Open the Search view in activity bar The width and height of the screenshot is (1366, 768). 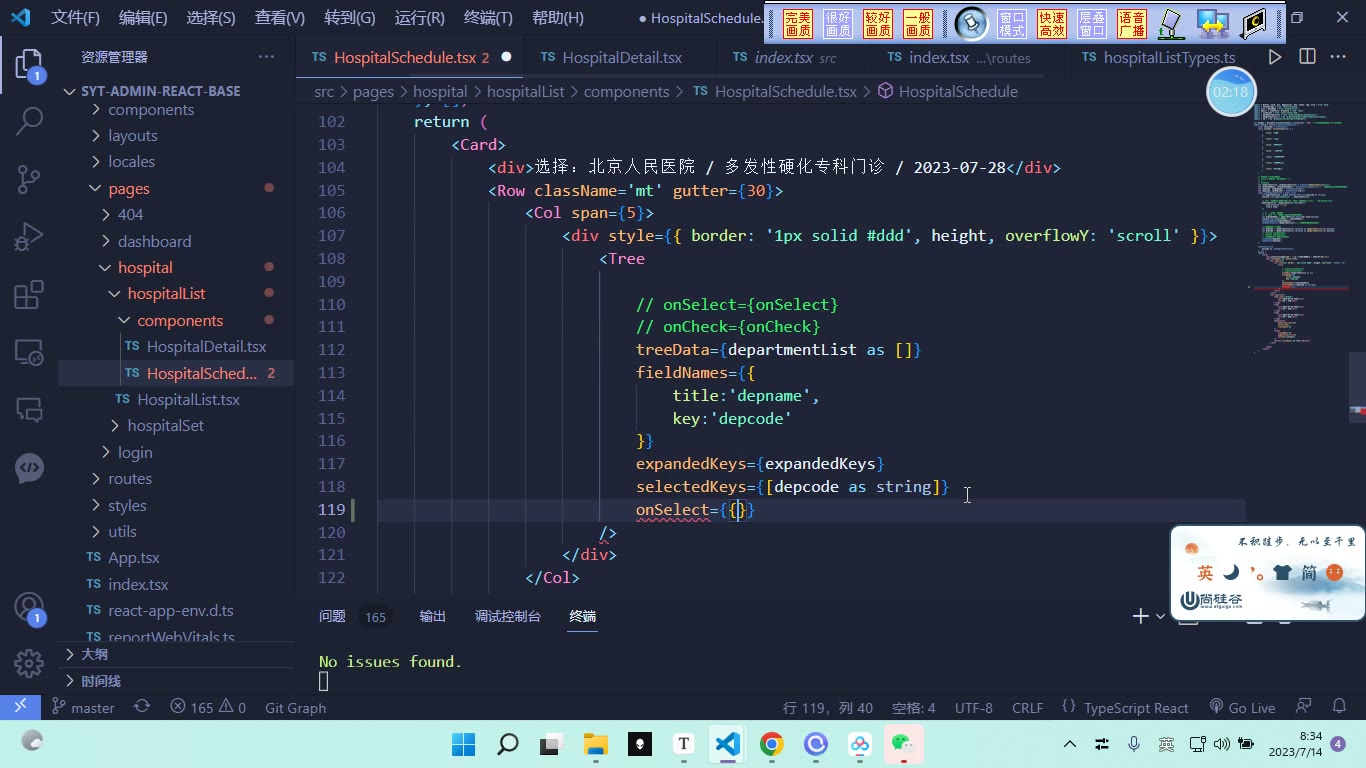29,122
